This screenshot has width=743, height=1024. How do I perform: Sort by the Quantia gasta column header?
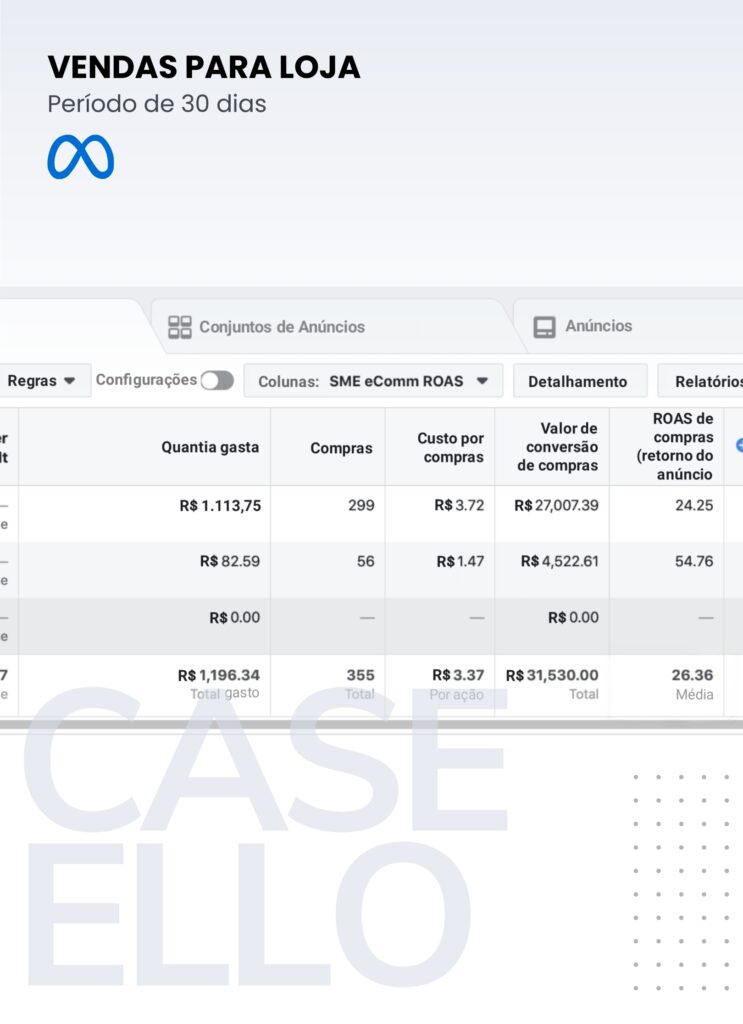click(210, 448)
